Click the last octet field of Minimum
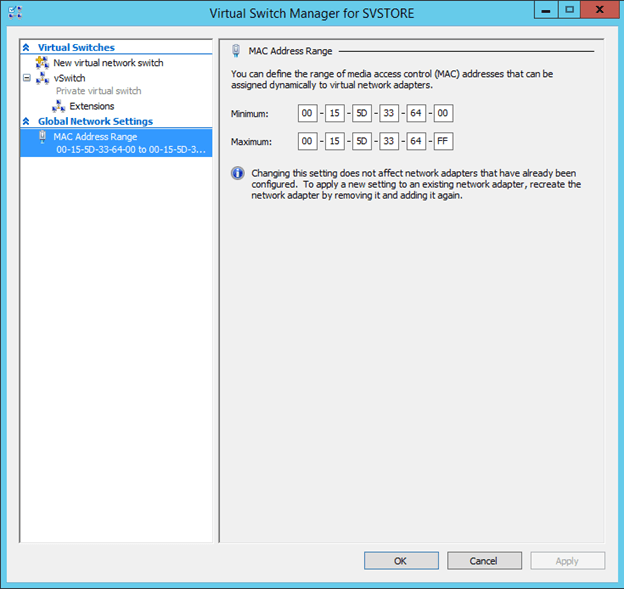Viewport: 624px width, 589px height. coord(443,114)
